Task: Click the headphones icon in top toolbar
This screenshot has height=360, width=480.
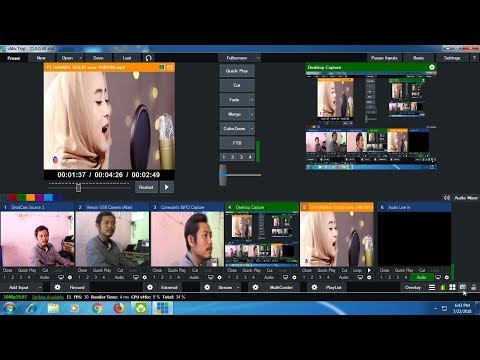Action: coord(149,58)
